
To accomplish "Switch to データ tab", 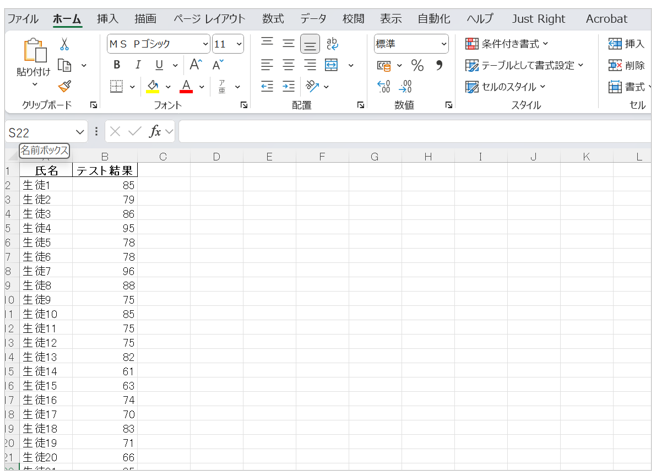I will pos(313,19).
